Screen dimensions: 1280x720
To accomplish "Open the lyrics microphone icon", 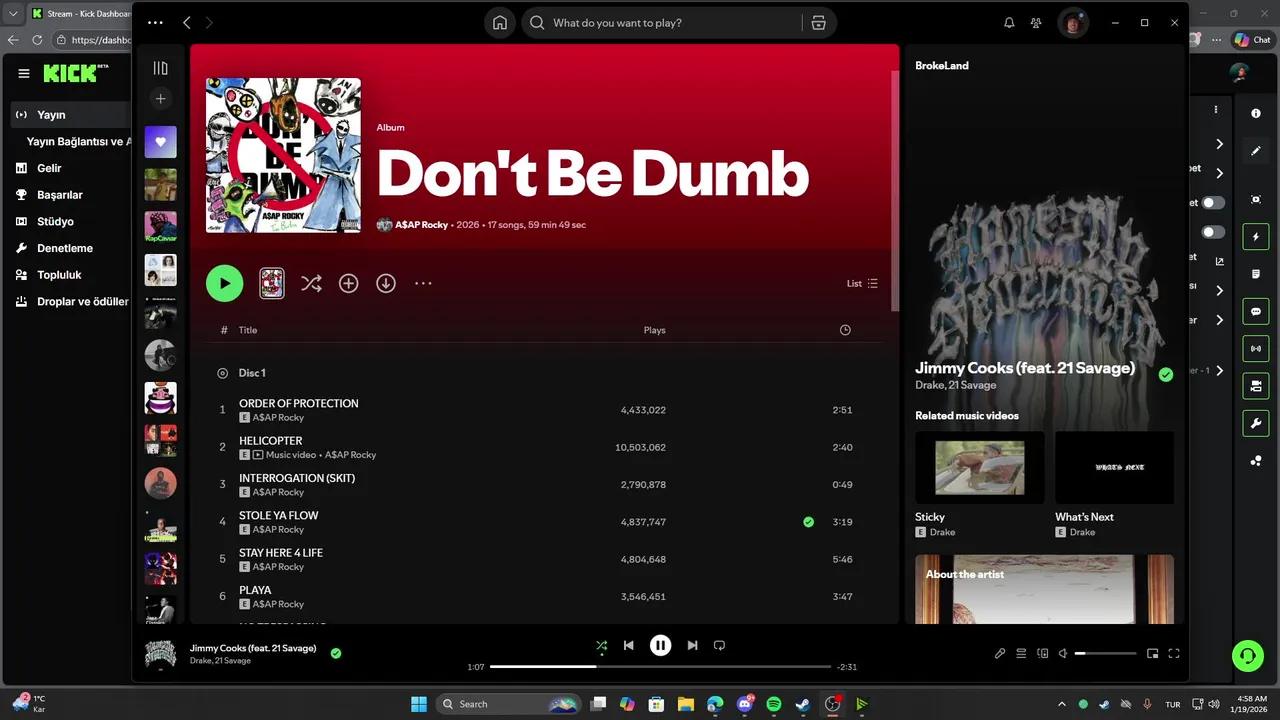I will coord(1000,653).
